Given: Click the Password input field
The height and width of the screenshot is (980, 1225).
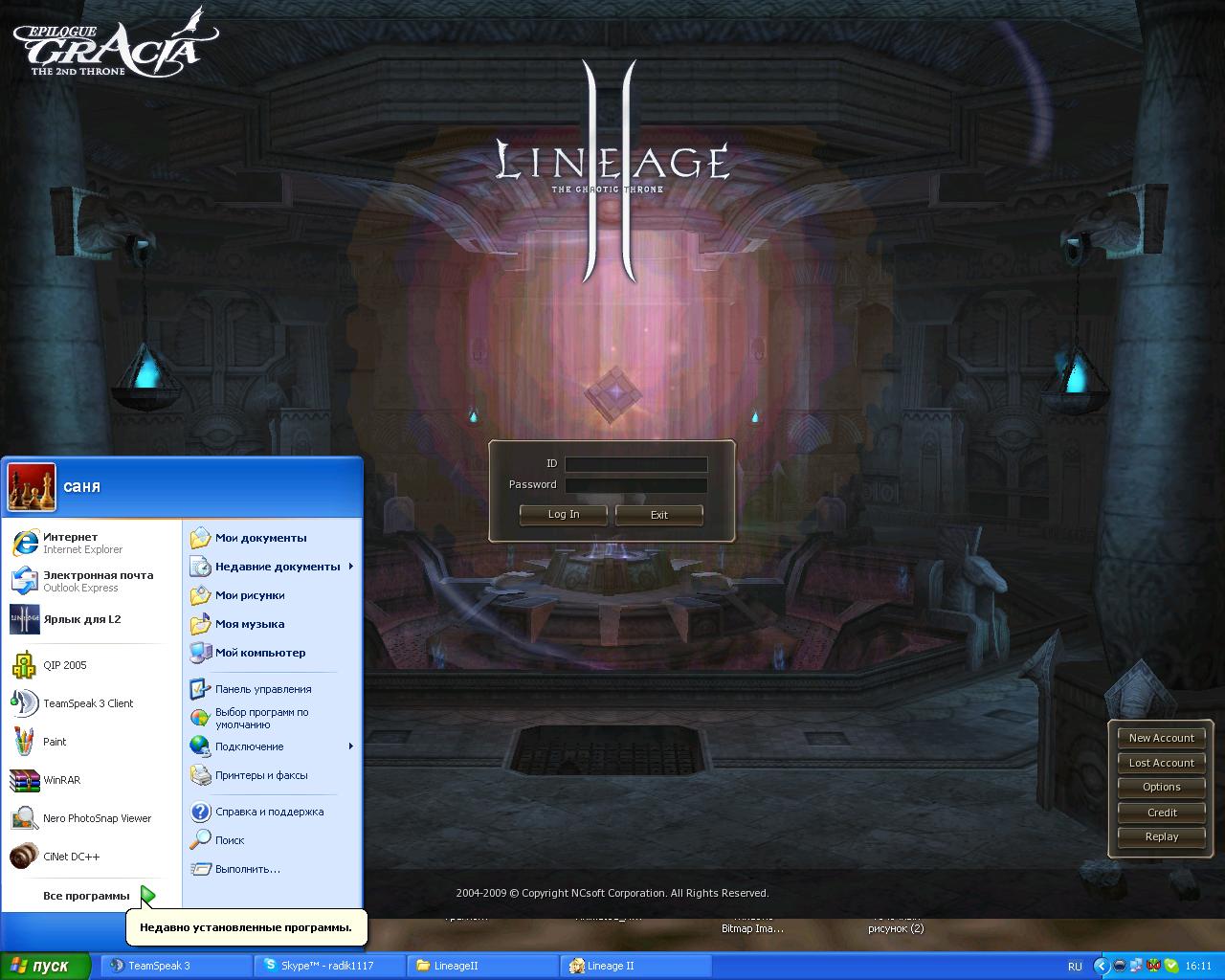Looking at the screenshot, I should (635, 485).
